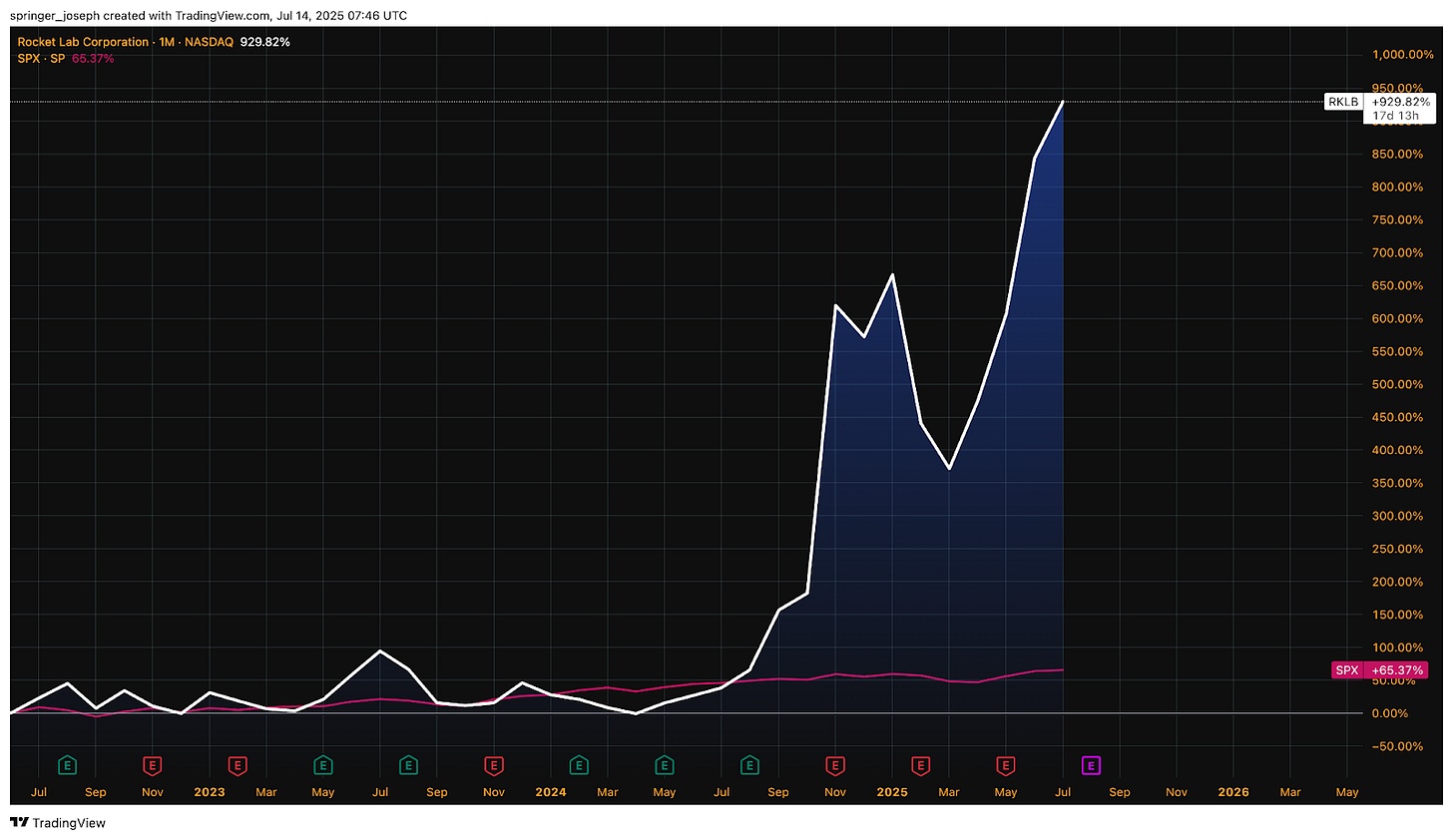Click the 2025 year label on time axis
The image size is (1453, 840).
pos(892,792)
